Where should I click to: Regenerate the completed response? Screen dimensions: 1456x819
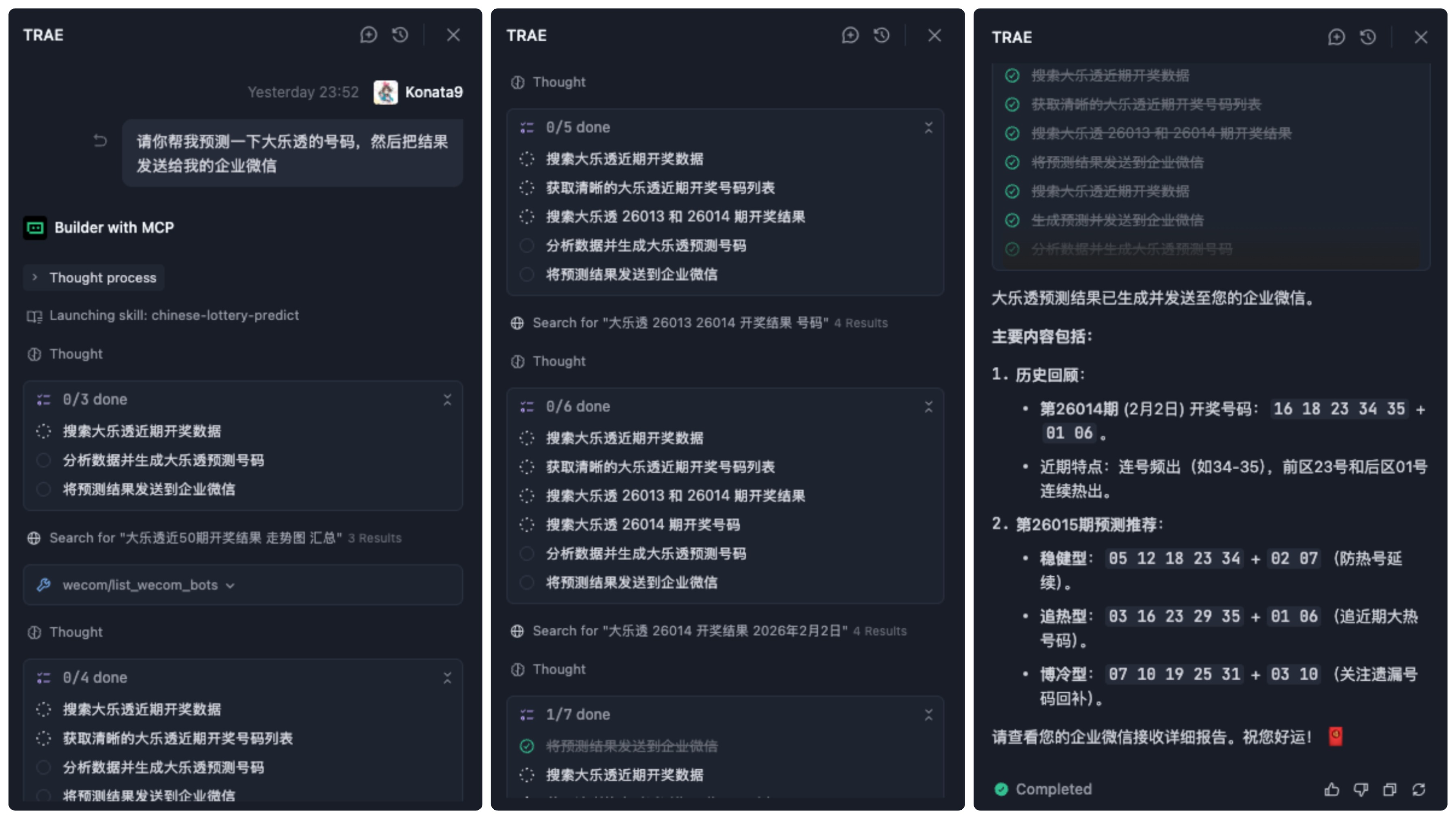pyautogui.click(x=1419, y=789)
